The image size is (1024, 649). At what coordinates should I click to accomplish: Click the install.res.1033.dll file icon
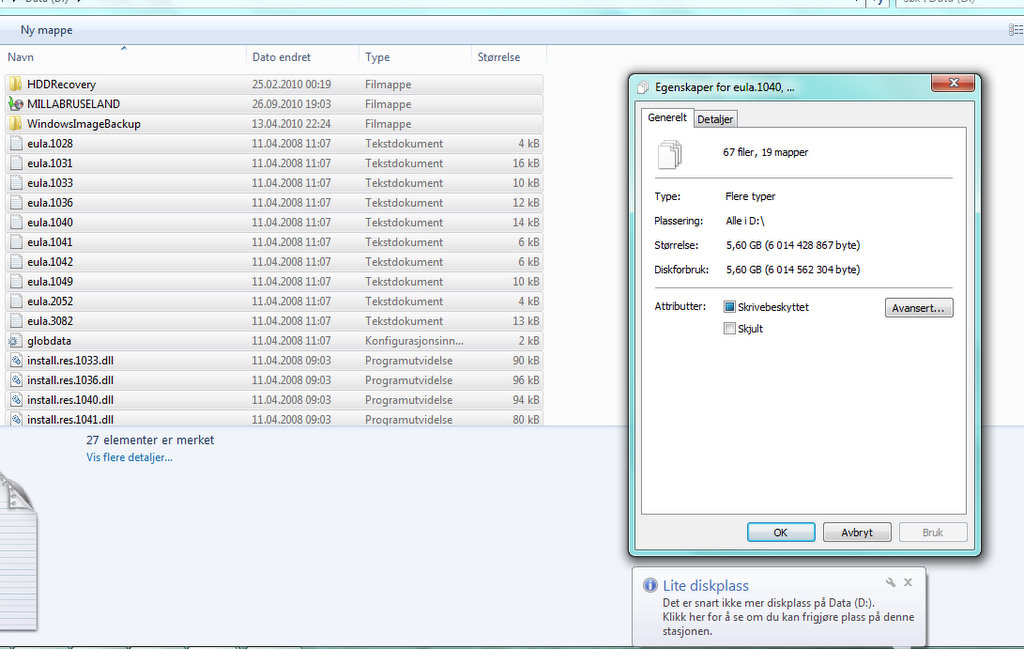click(x=16, y=360)
